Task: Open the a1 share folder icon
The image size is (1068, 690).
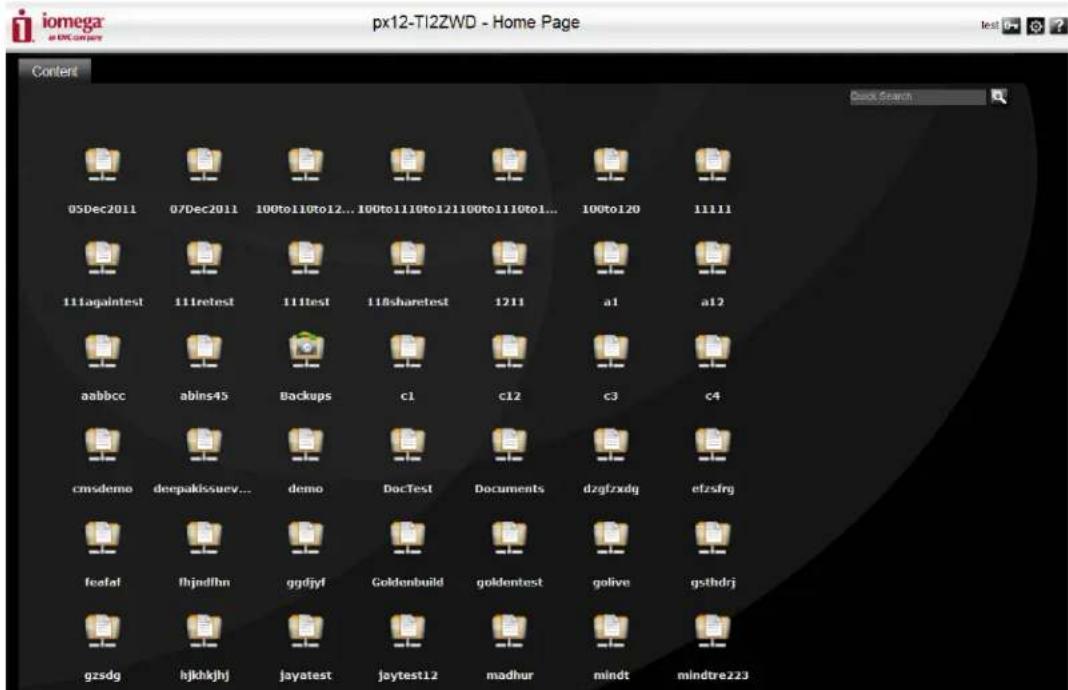Action: pyautogui.click(x=610, y=257)
